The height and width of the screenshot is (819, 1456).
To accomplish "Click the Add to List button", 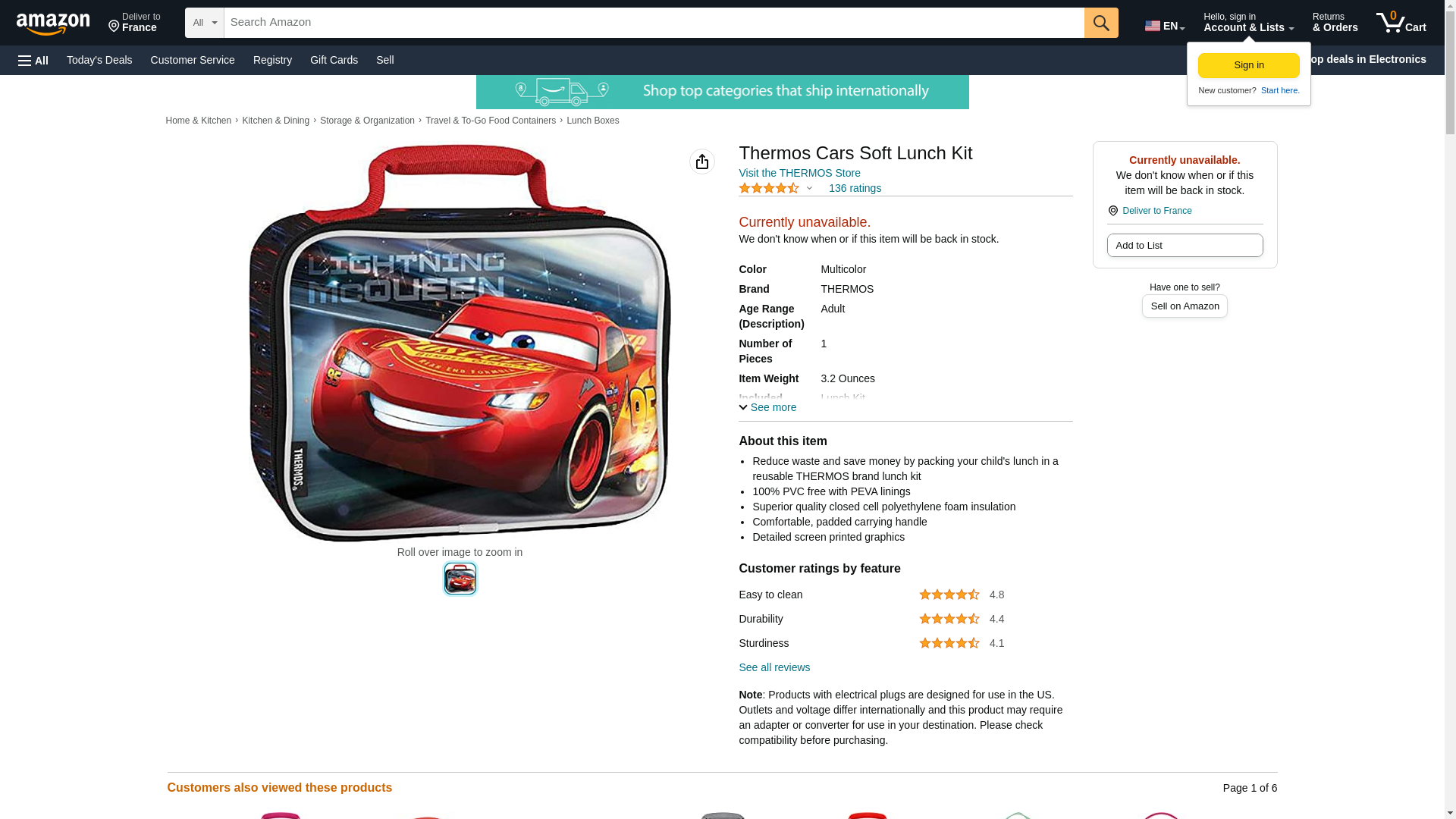I will pos(1185,245).
